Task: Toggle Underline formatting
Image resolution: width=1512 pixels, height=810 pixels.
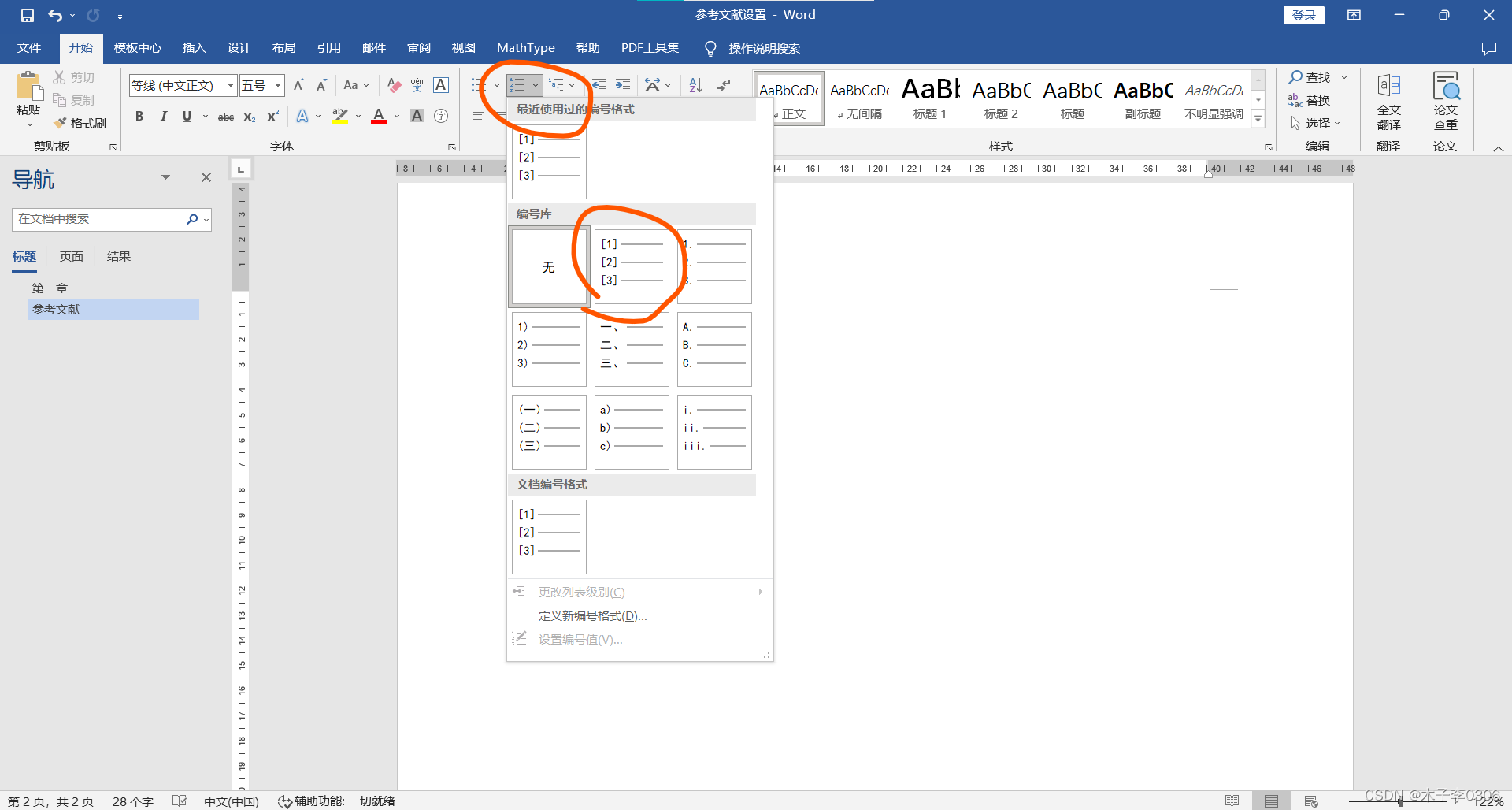Action: coord(187,116)
